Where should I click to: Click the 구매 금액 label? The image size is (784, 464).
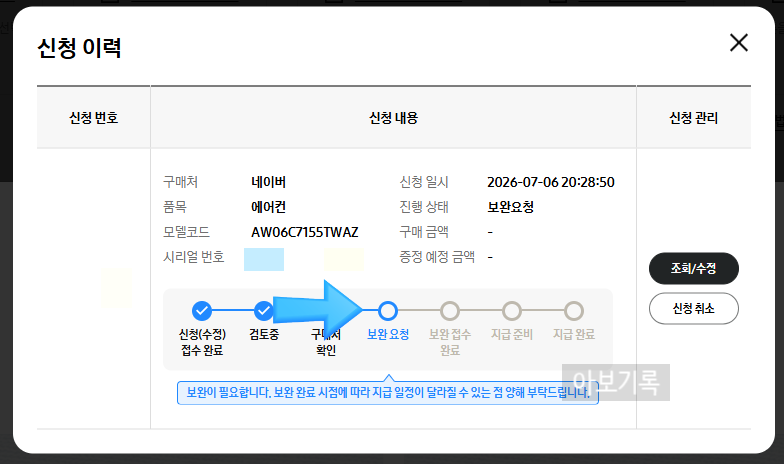(424, 232)
